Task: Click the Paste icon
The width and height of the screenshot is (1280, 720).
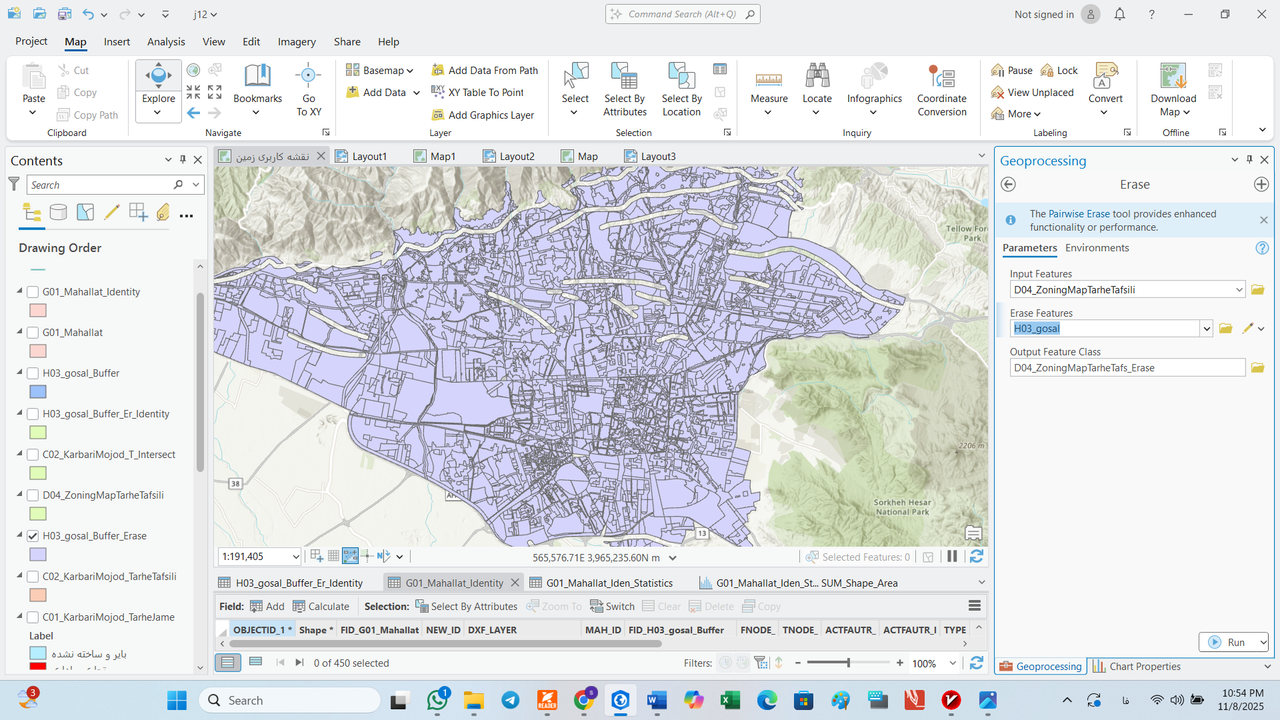Action: (x=34, y=76)
